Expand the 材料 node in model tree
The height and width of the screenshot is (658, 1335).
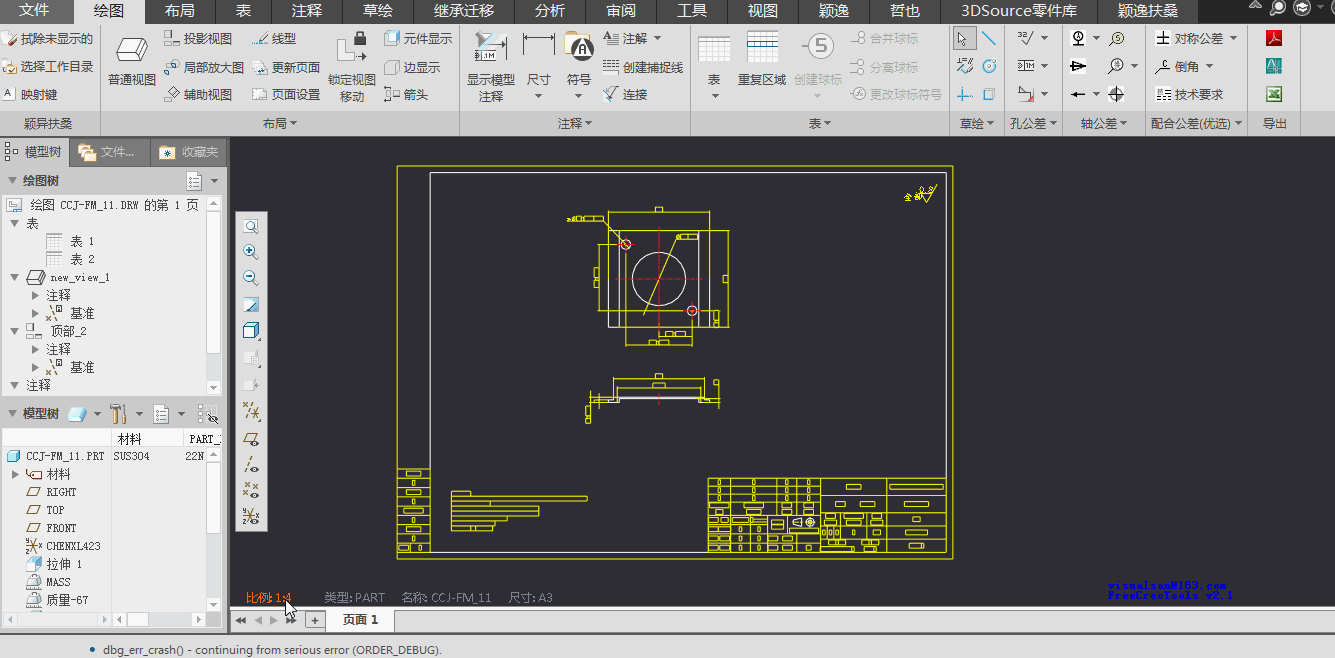pos(15,474)
